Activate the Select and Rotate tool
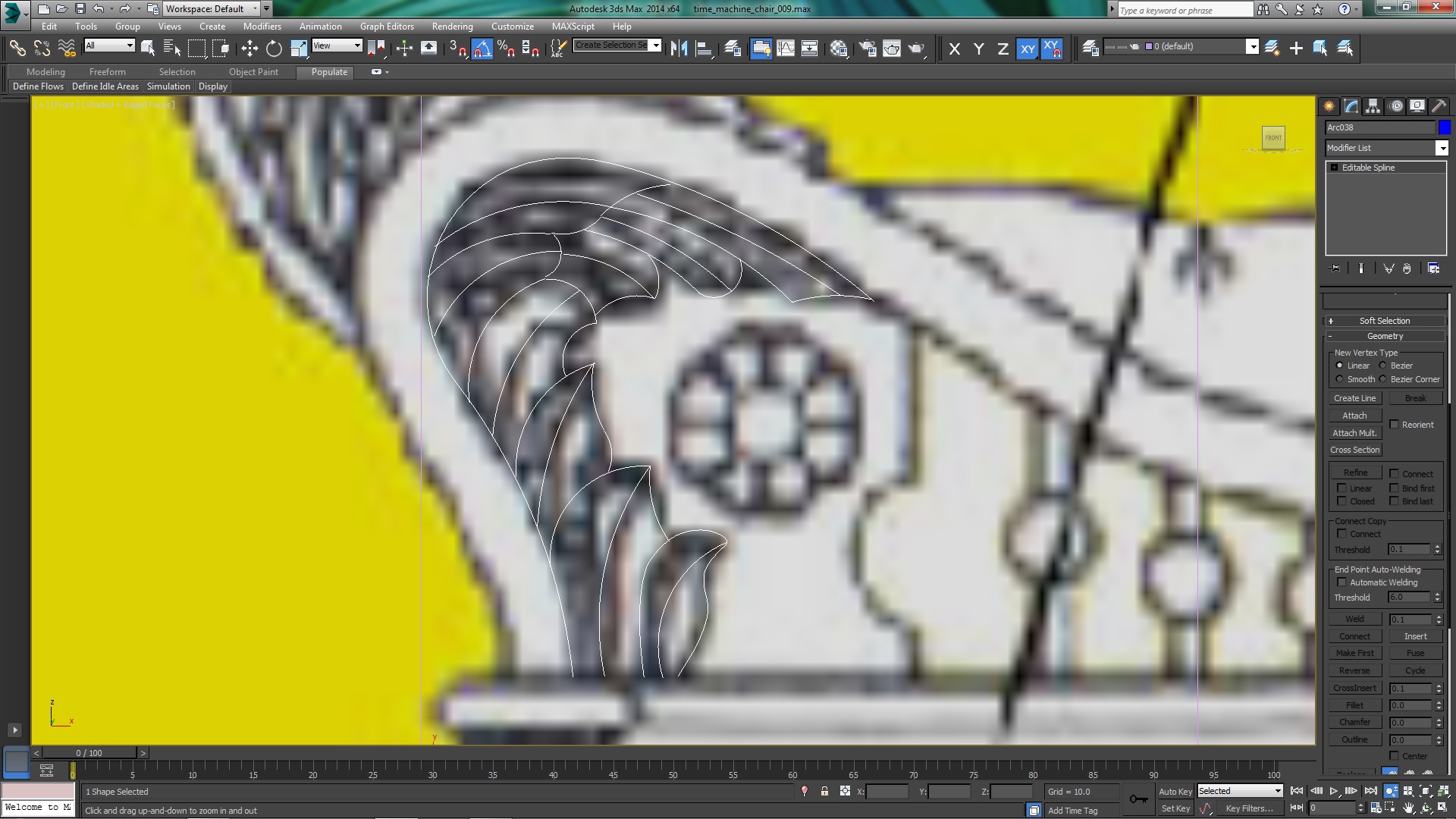The height and width of the screenshot is (819, 1456). coord(274,49)
